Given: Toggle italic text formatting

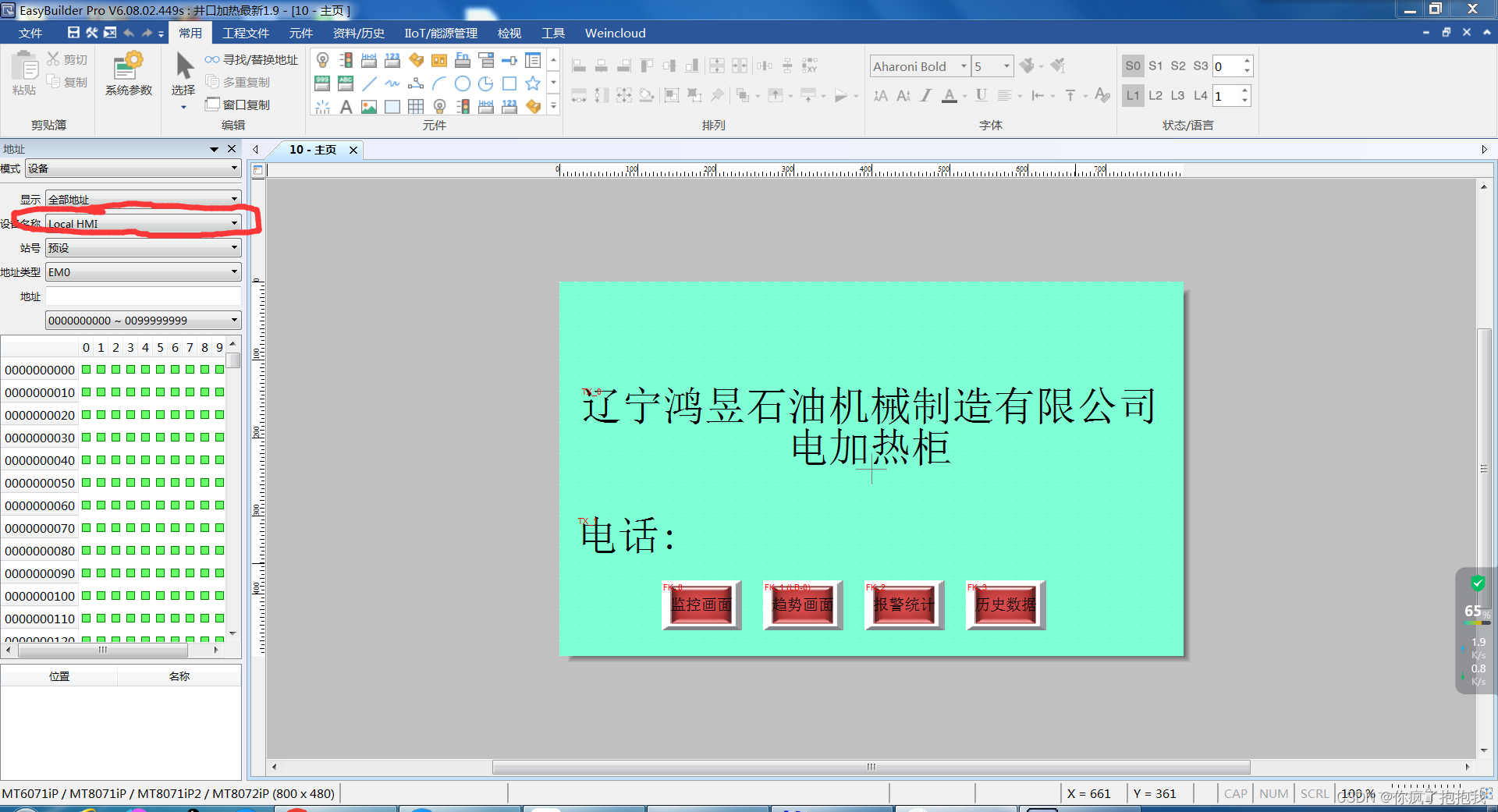Looking at the screenshot, I should click(926, 95).
